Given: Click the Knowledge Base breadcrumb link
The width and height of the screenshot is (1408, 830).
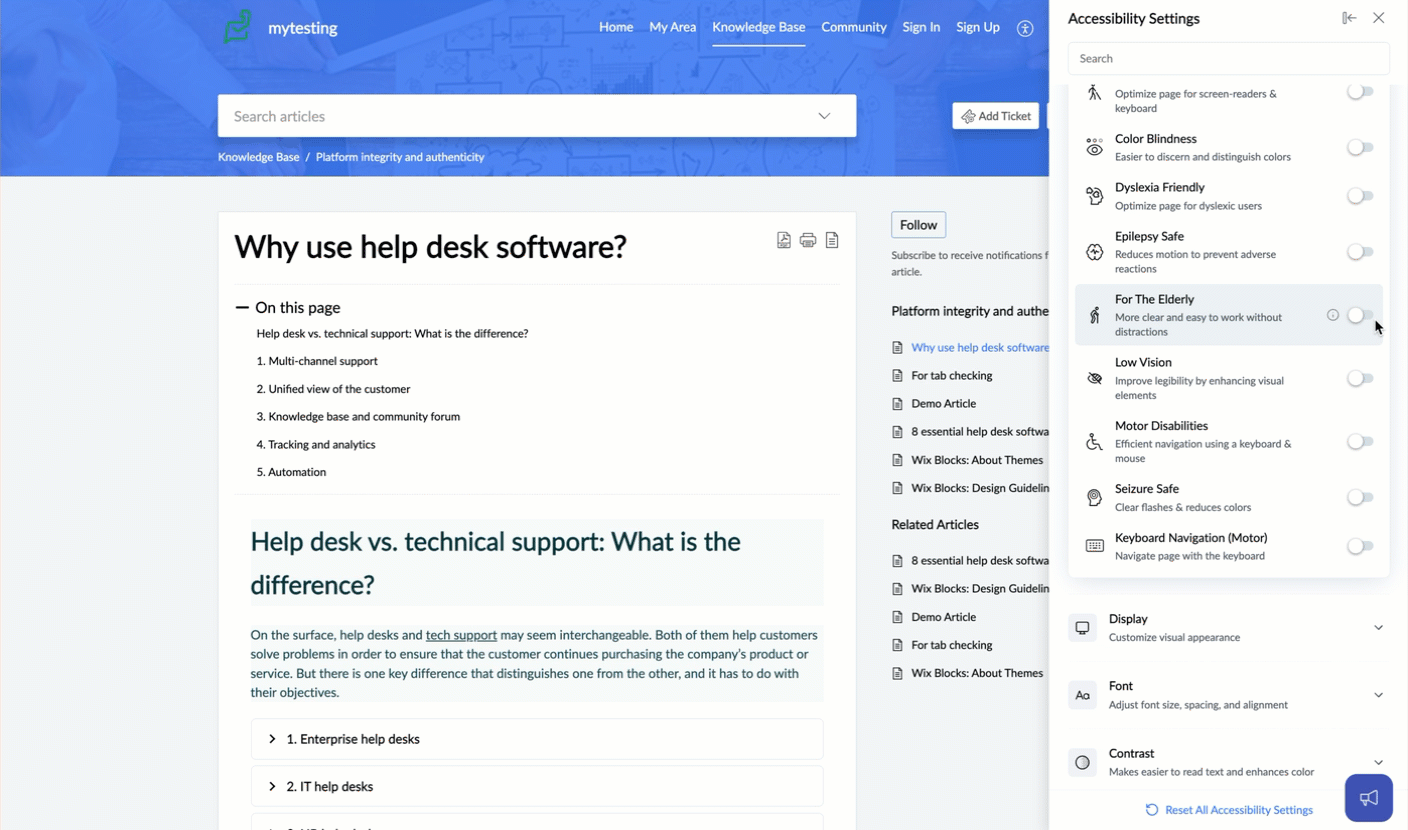Looking at the screenshot, I should 258,157.
